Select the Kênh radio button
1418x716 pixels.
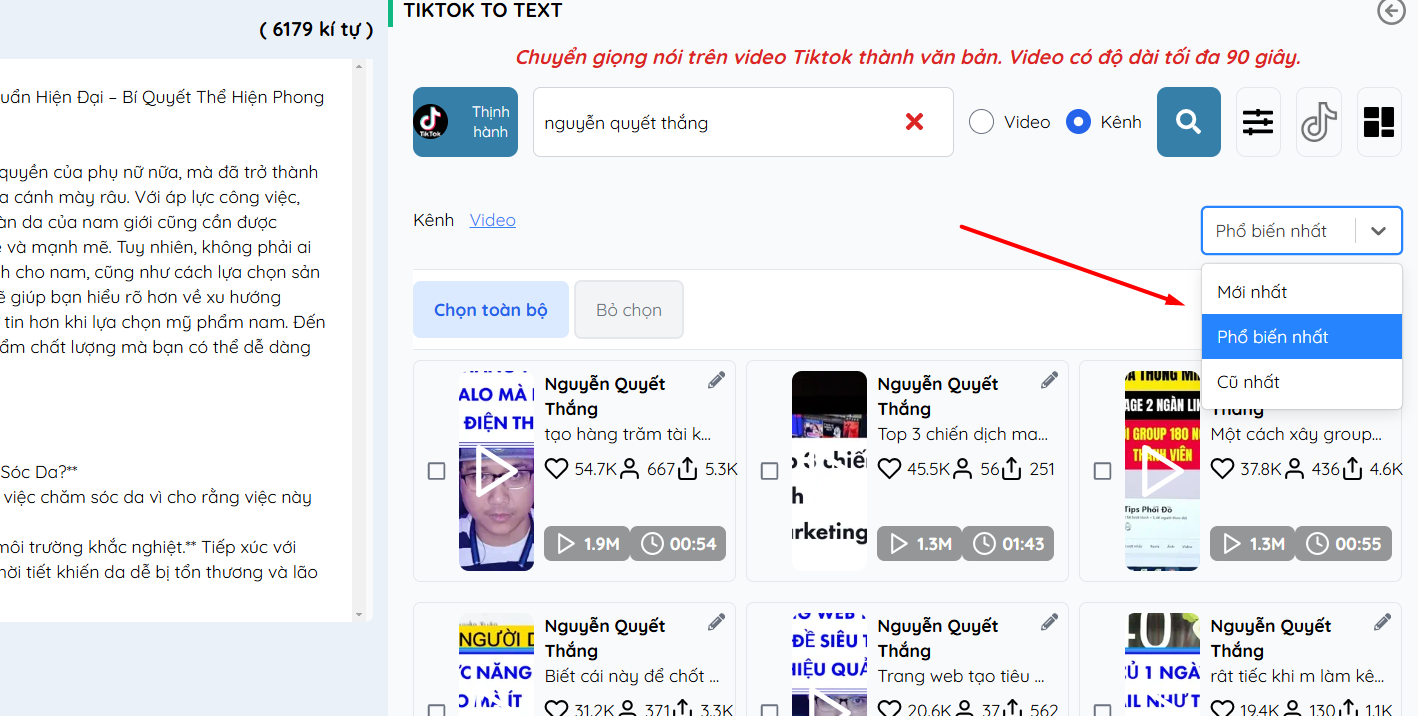(1078, 122)
